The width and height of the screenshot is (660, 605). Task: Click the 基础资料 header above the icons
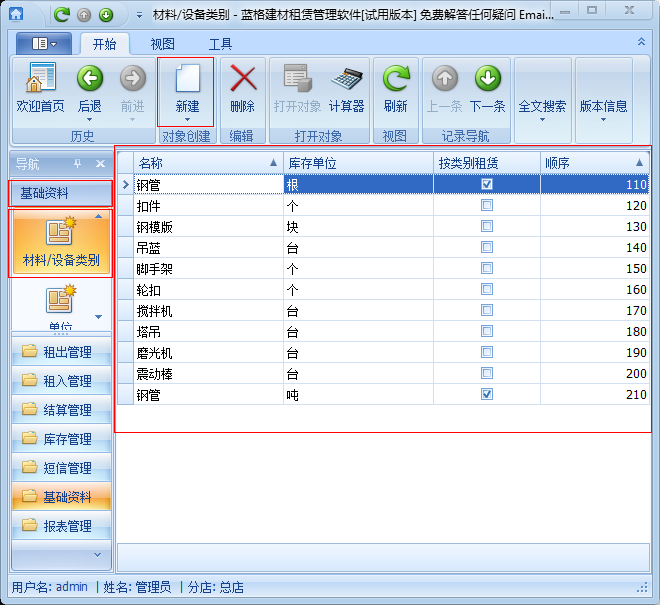61,193
